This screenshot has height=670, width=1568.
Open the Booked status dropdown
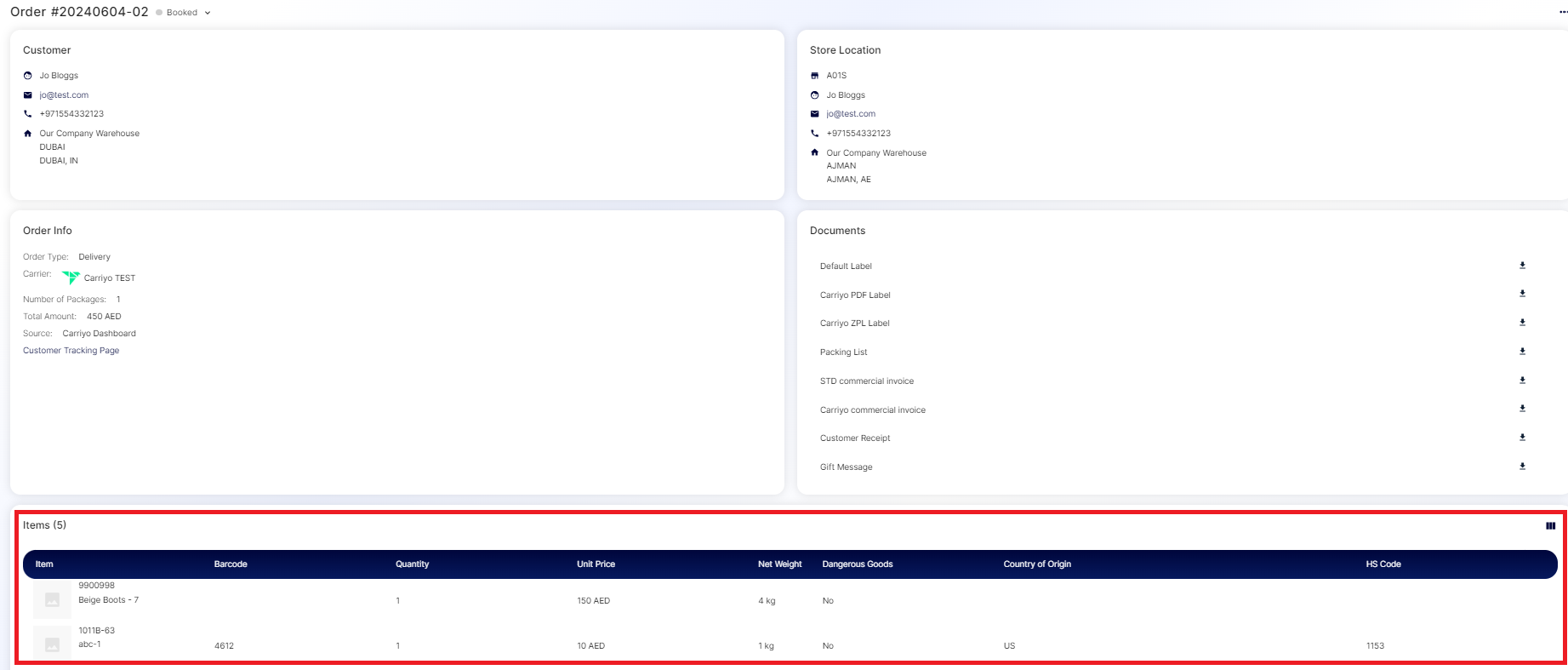point(184,13)
